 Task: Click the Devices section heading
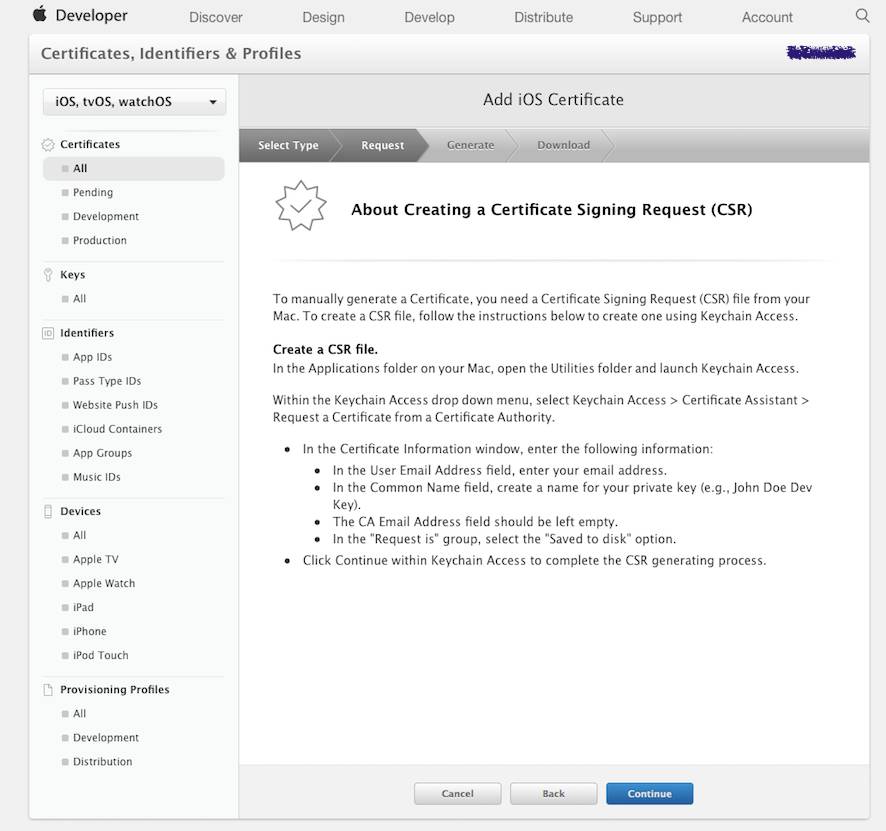tap(80, 511)
